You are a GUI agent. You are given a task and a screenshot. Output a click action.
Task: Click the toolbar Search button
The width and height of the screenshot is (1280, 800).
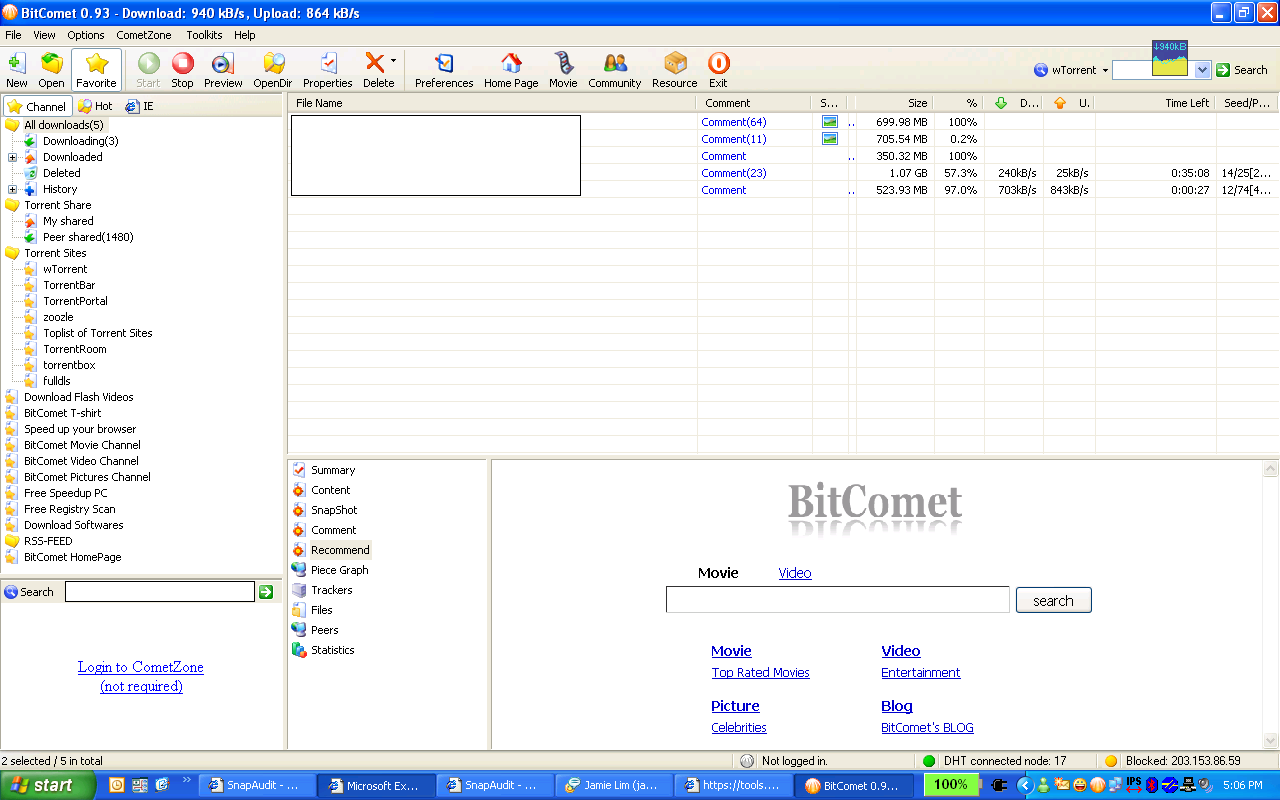point(1242,70)
